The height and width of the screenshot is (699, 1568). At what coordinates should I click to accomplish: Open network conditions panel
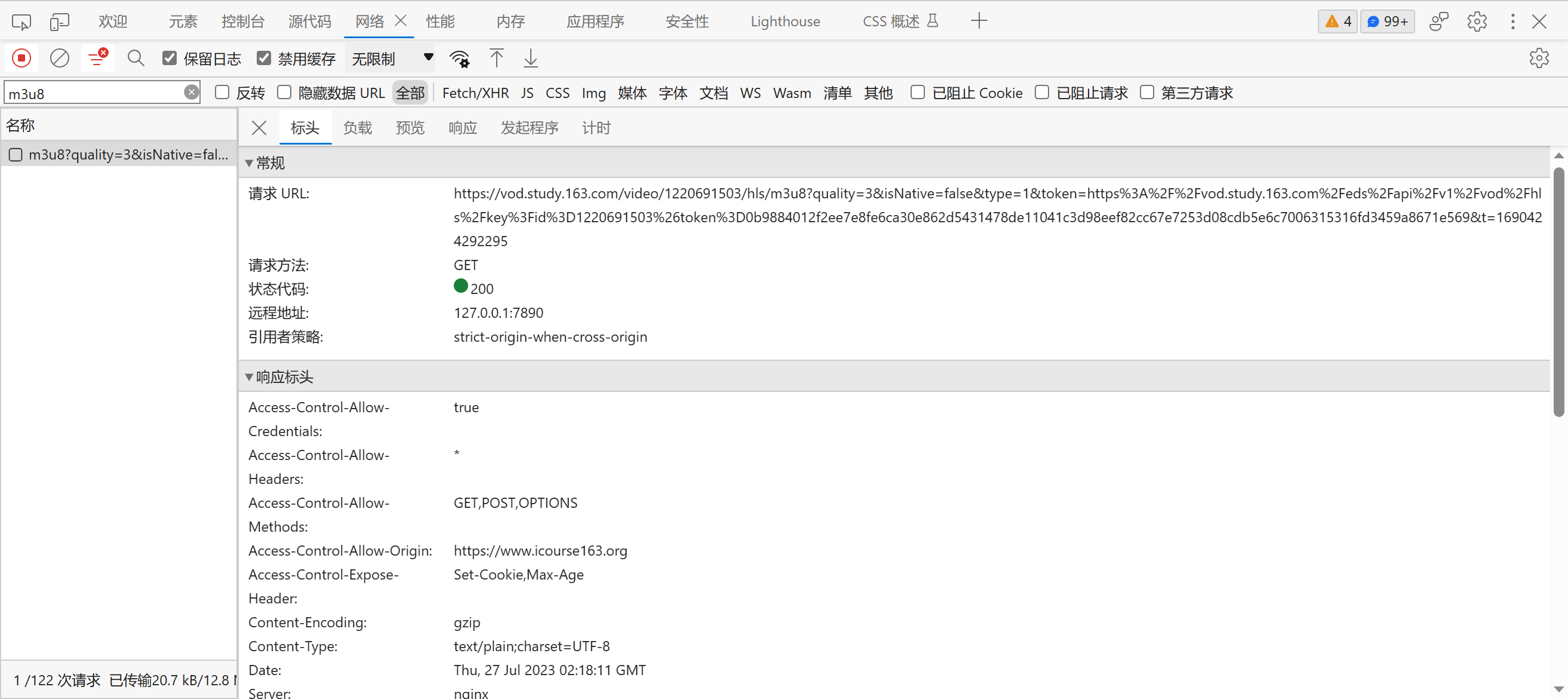pos(460,58)
